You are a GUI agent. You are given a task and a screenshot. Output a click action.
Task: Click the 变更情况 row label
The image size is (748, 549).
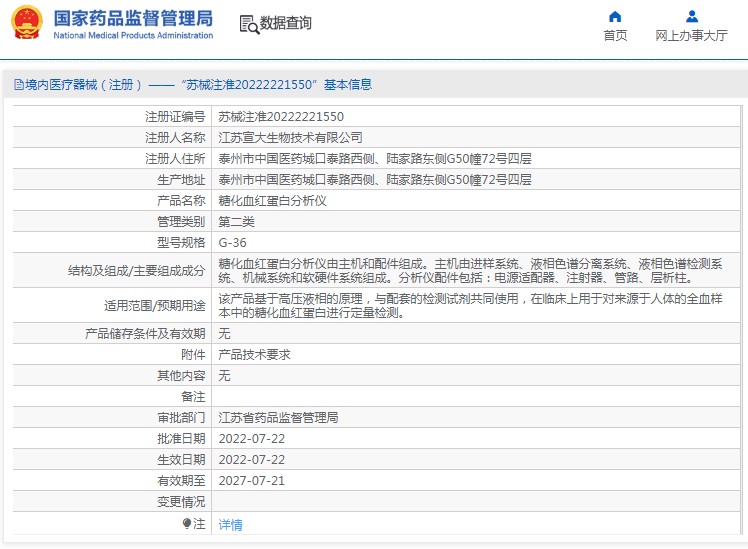coord(181,502)
